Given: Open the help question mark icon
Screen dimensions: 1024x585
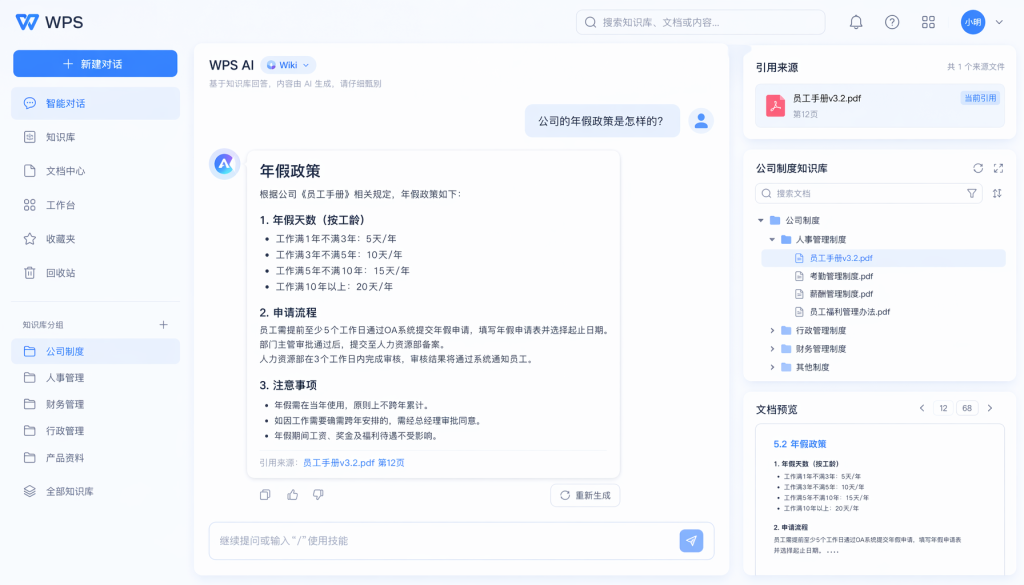Looking at the screenshot, I should point(891,22).
